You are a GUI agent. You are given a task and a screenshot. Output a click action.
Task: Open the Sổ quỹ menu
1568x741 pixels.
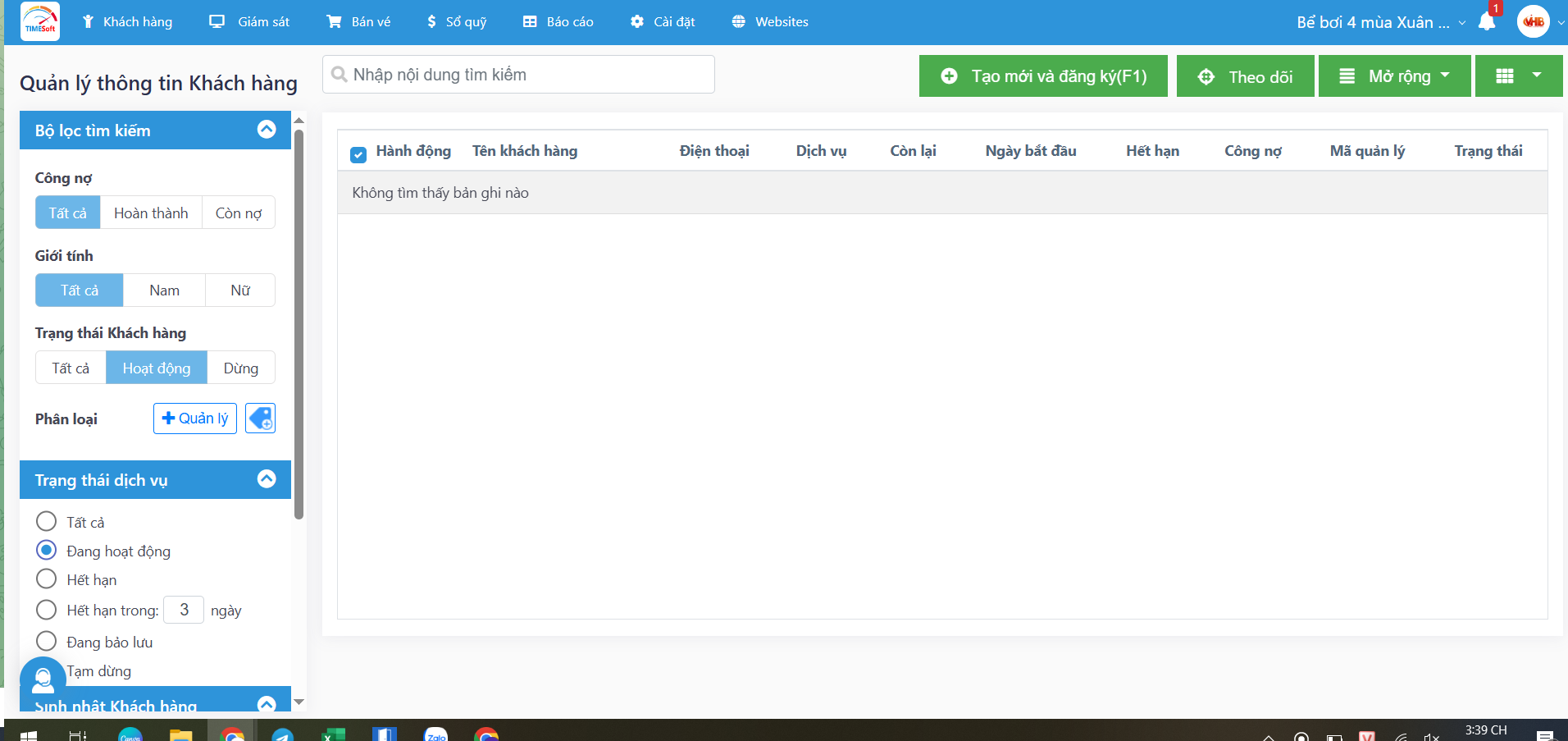pyautogui.click(x=457, y=22)
